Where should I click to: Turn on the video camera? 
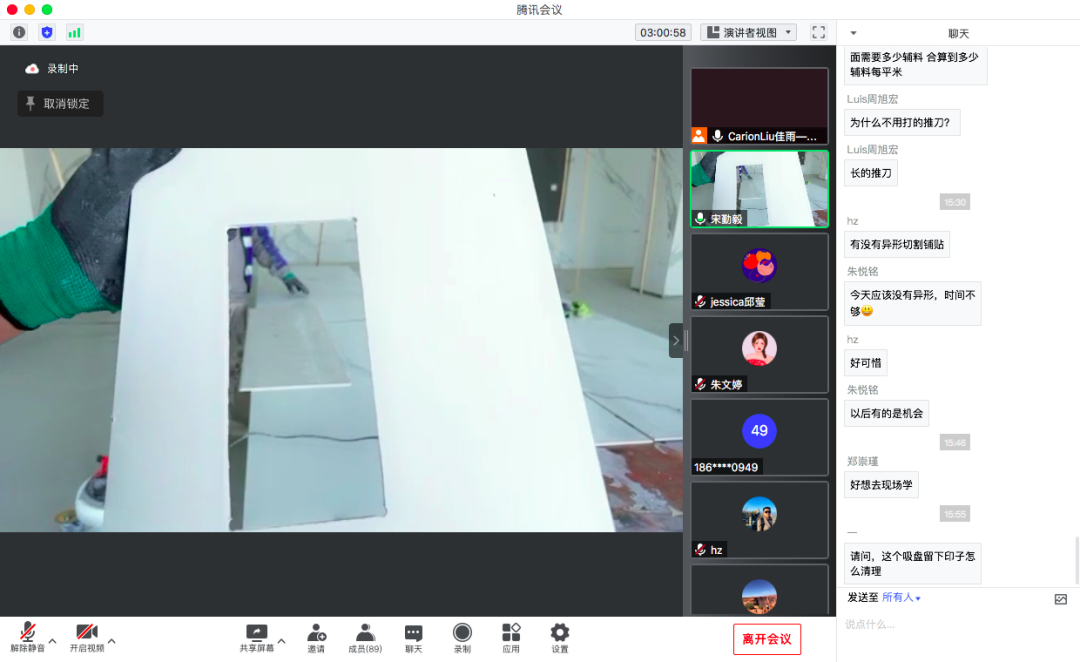86,637
